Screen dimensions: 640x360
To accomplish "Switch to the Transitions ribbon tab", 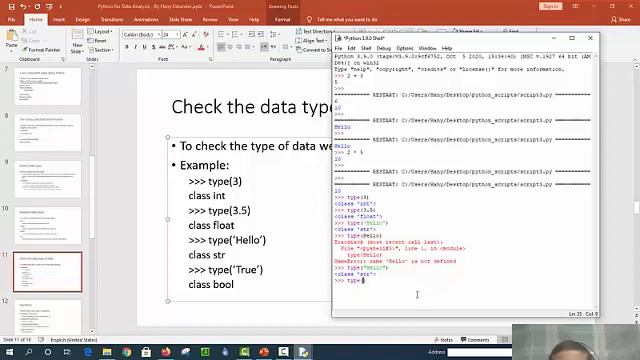I will pos(112,20).
